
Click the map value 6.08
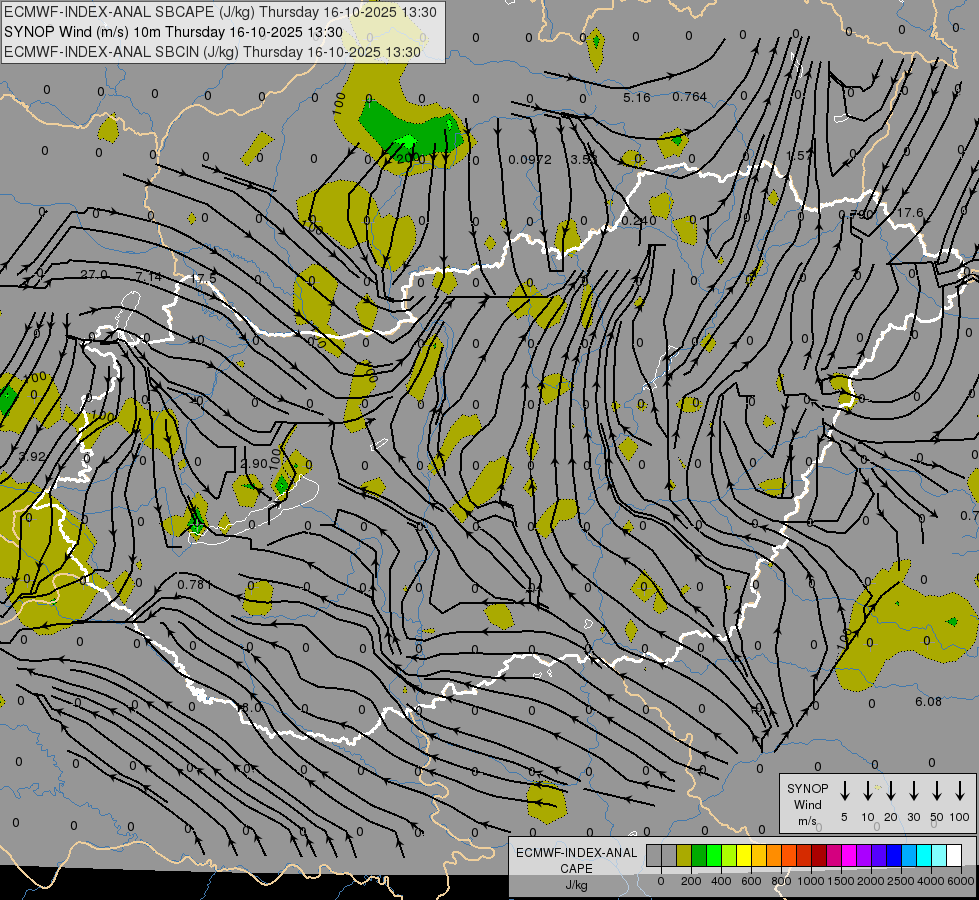click(x=928, y=701)
